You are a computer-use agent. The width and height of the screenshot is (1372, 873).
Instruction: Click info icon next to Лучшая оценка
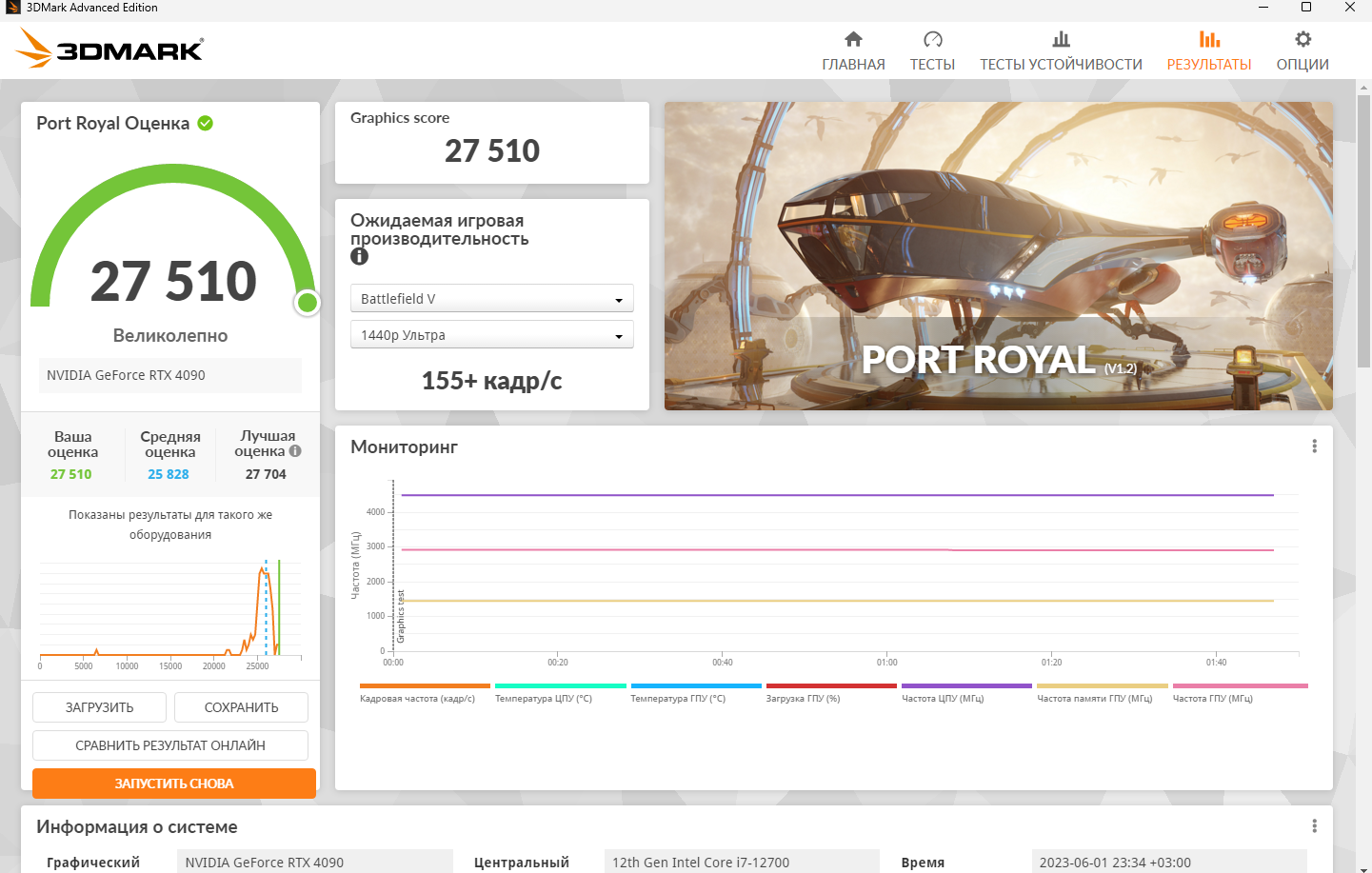click(295, 451)
